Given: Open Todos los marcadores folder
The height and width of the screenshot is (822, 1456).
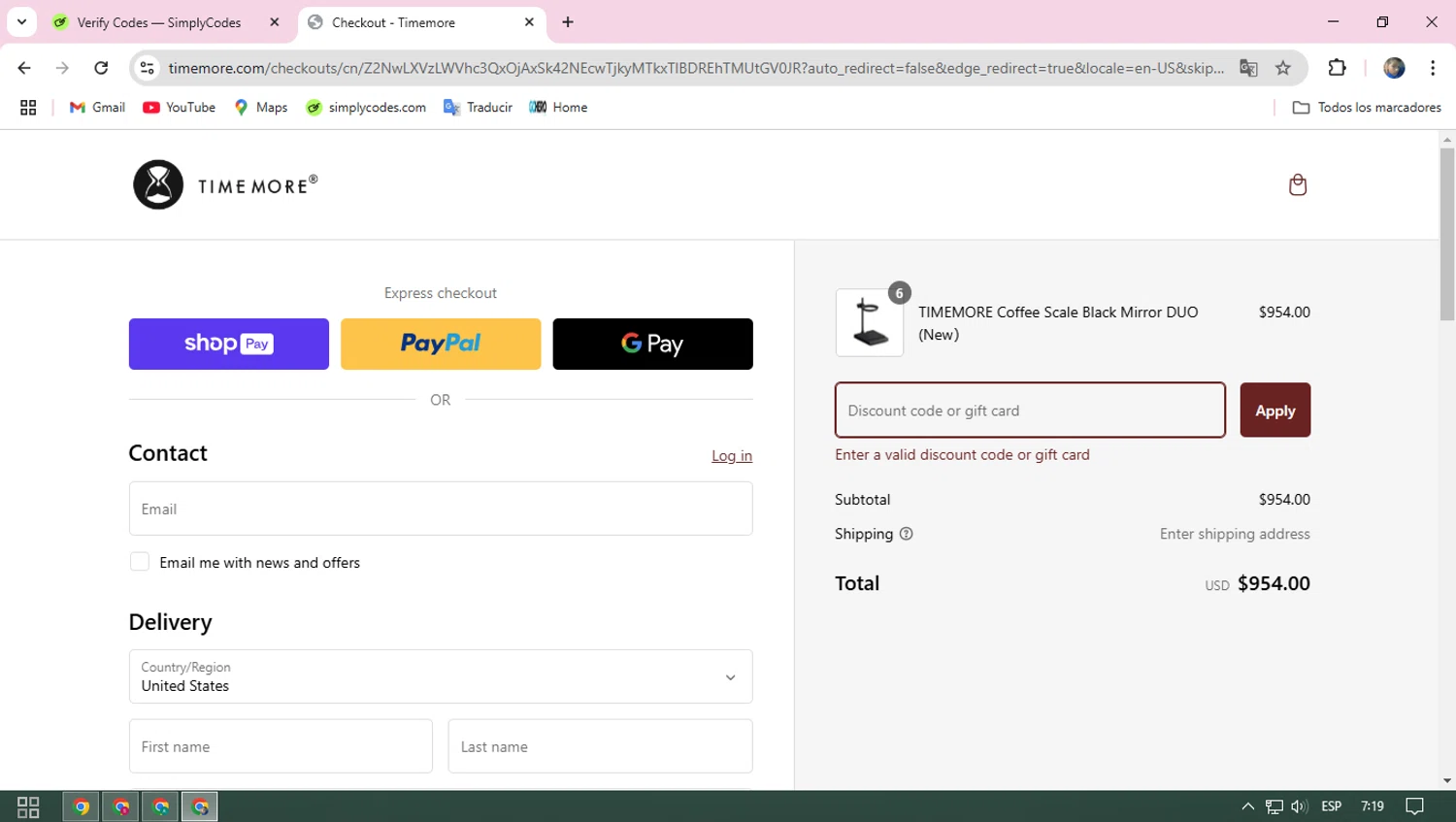Looking at the screenshot, I should coord(1367,108).
